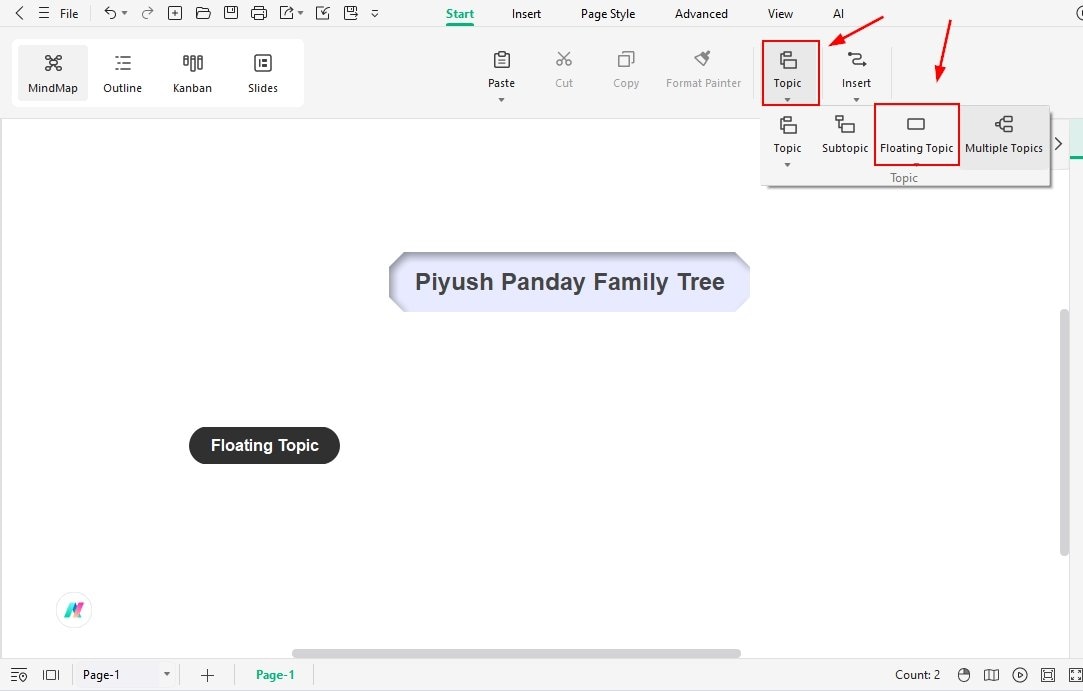Image resolution: width=1083 pixels, height=691 pixels.
Task: Open the Paste dropdown arrow
Action: pyautogui.click(x=501, y=97)
